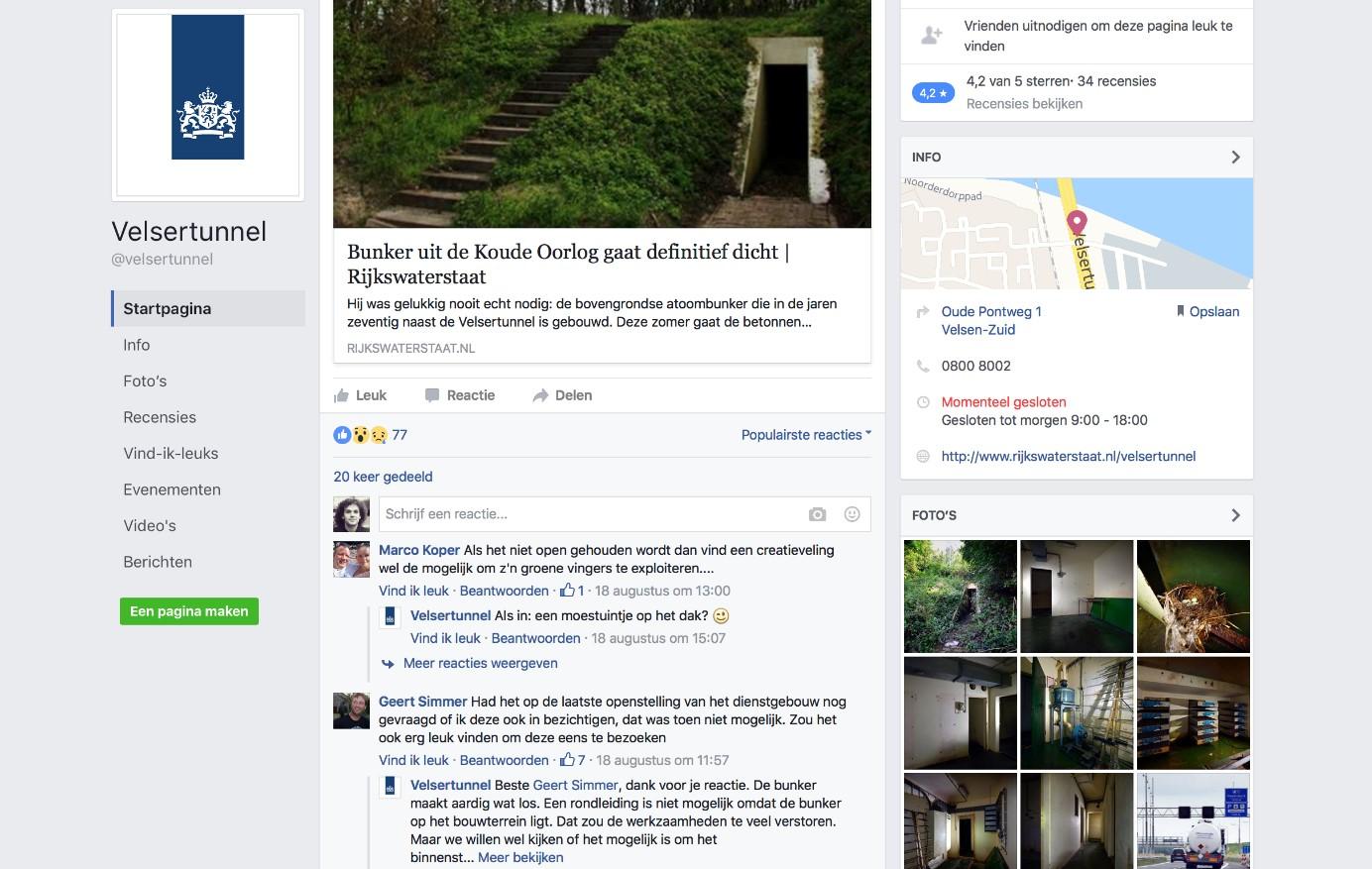Click the Schrijf een reactie input field
The width and height of the screenshot is (1372, 869).
[591, 514]
